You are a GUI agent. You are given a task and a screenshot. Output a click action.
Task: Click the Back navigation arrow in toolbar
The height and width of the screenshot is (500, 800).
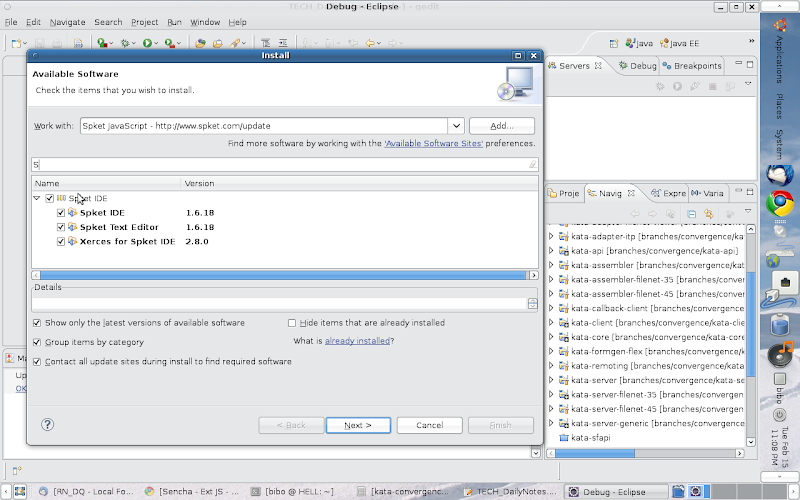(370, 43)
